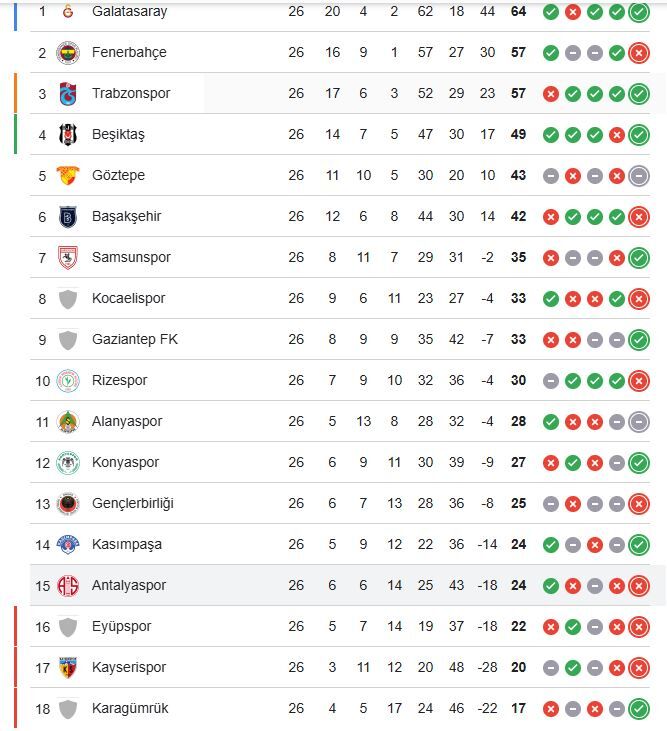This screenshot has height=731, width=667.
Task: Select the Eyüpspor table row
Action: (x=300, y=626)
